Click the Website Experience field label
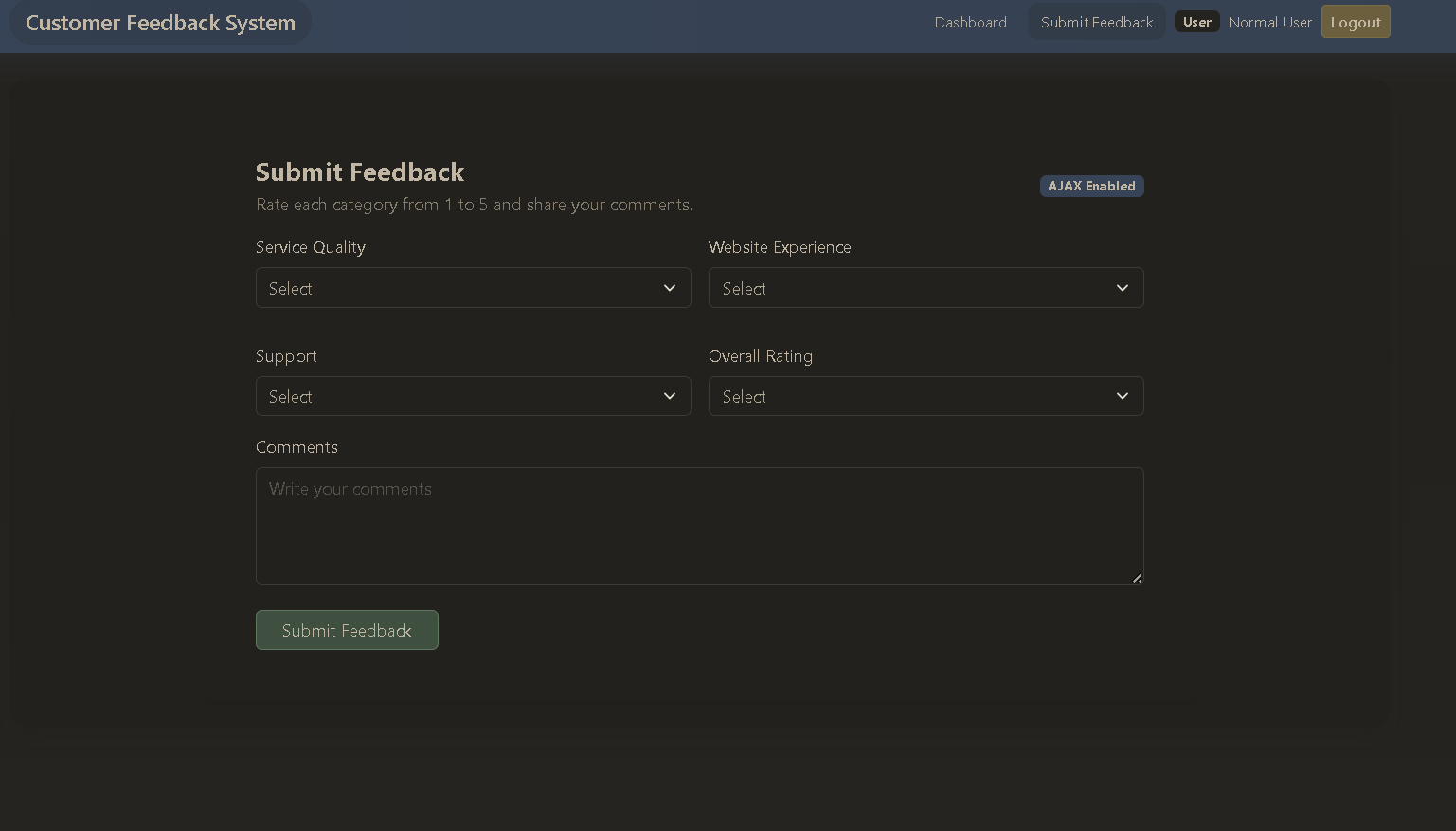Image resolution: width=1456 pixels, height=831 pixels. [780, 247]
